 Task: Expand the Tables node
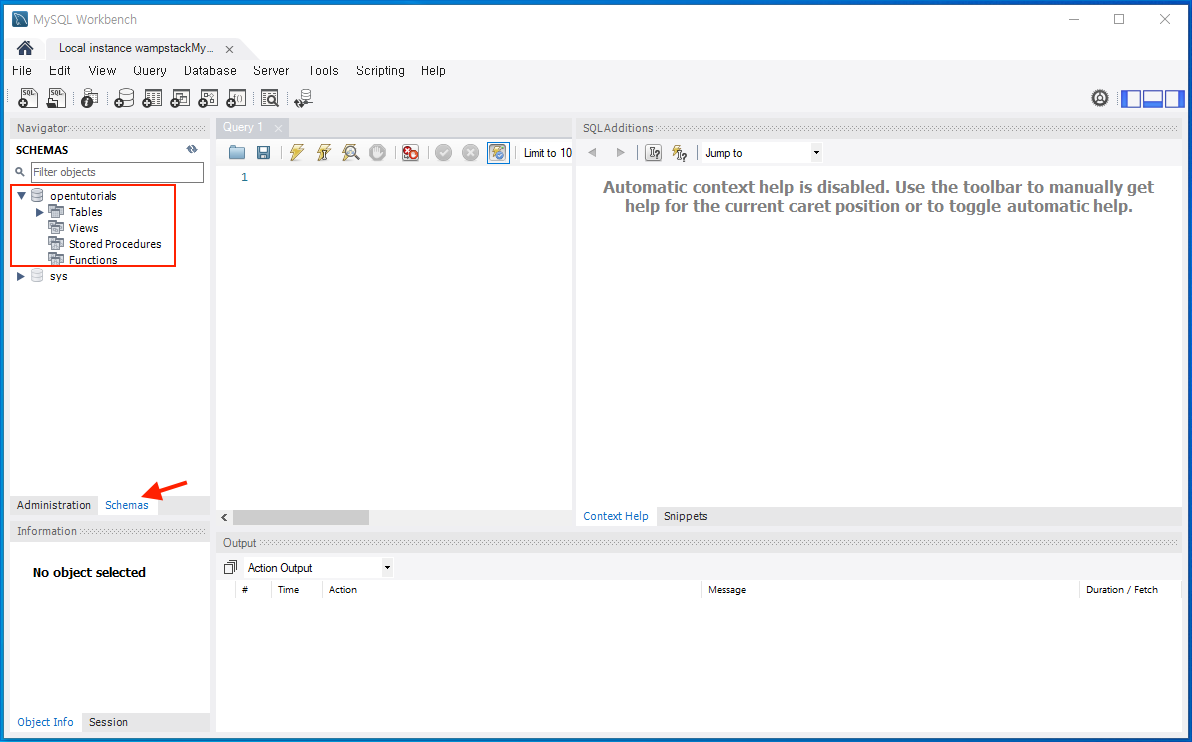point(40,212)
